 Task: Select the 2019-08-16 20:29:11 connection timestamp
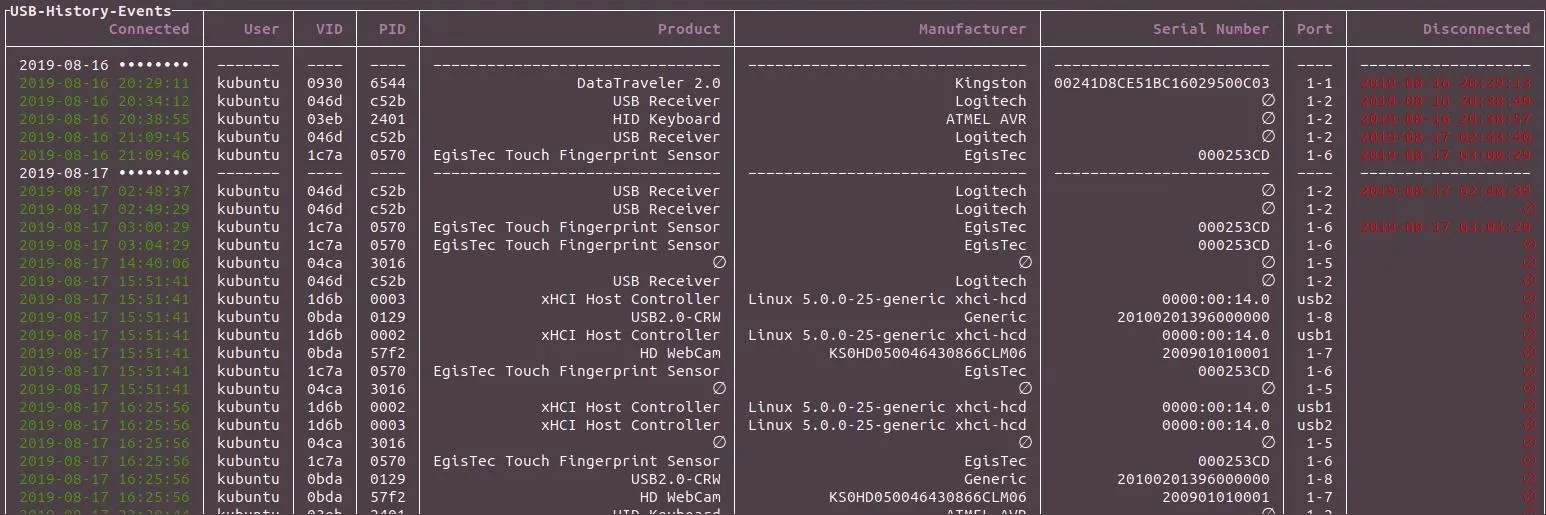[104, 83]
